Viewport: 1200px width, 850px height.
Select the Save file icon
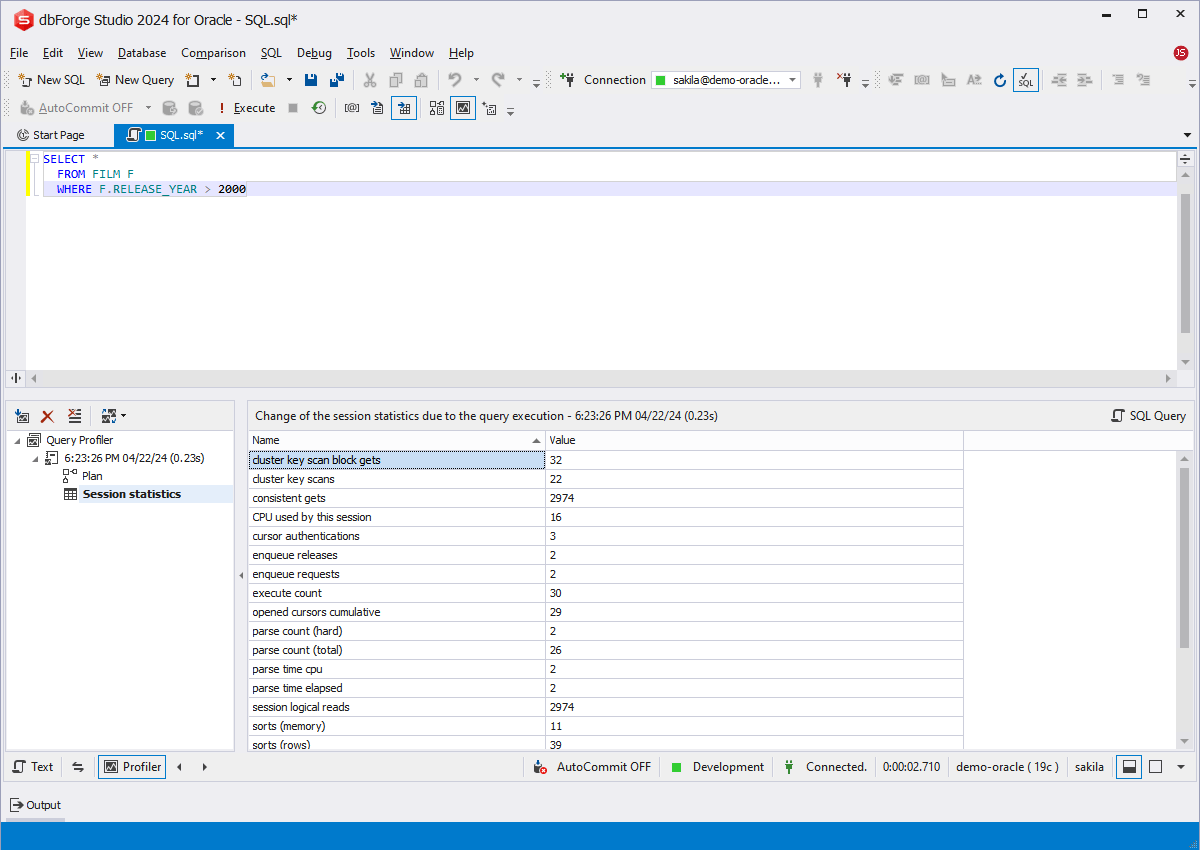(310, 79)
